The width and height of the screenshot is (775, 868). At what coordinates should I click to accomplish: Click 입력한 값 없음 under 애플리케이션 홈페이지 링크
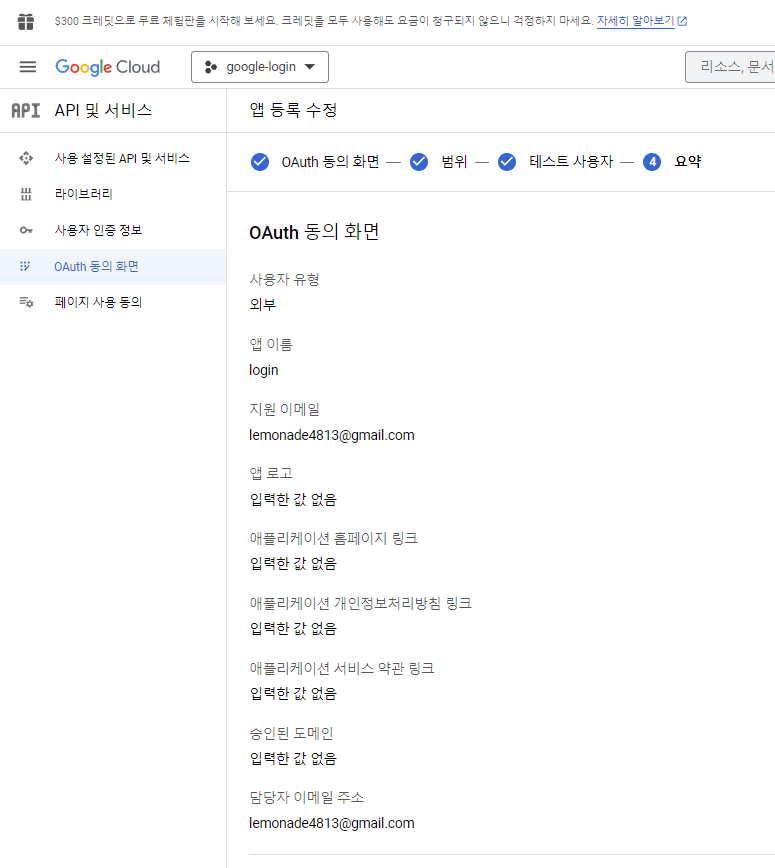pyautogui.click(x=293, y=564)
